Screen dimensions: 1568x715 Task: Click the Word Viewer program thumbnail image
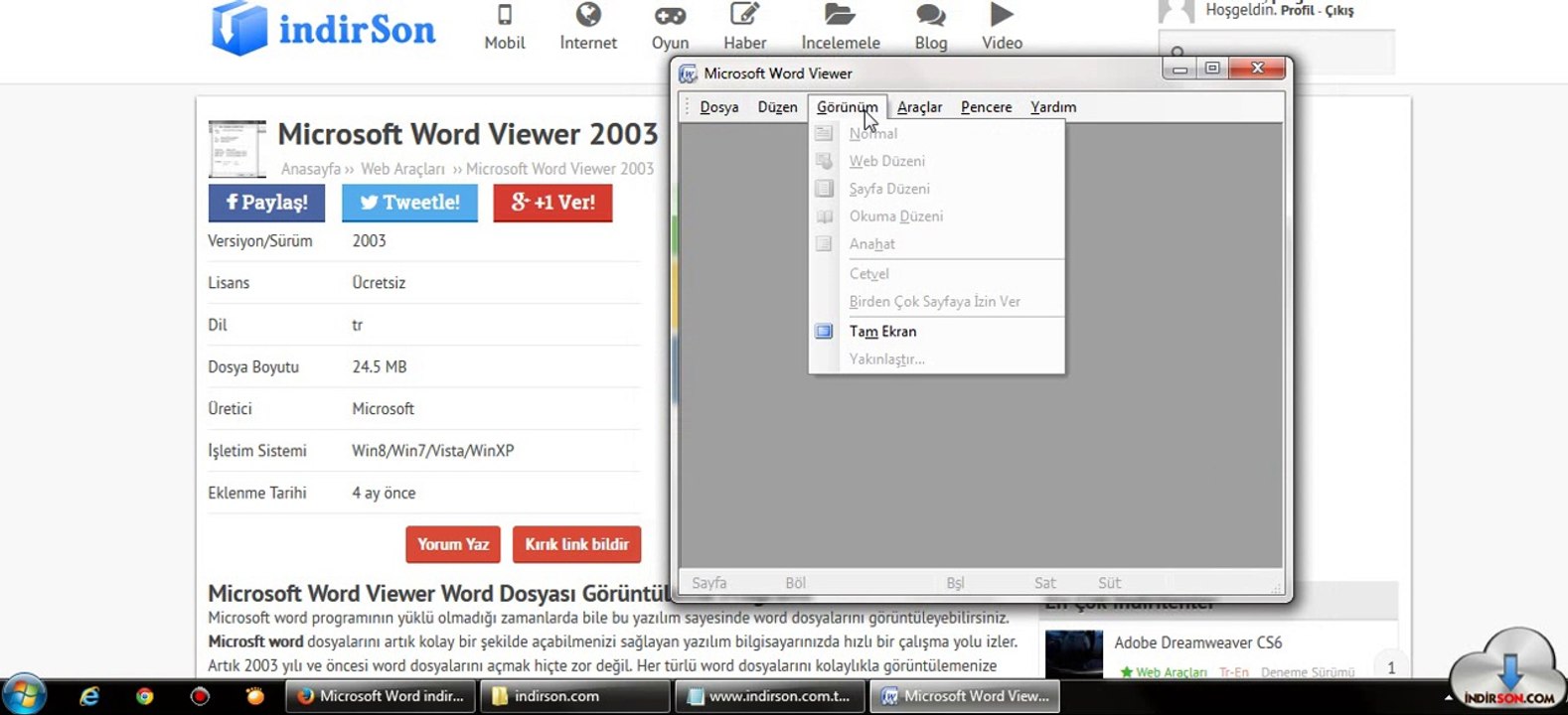point(237,149)
